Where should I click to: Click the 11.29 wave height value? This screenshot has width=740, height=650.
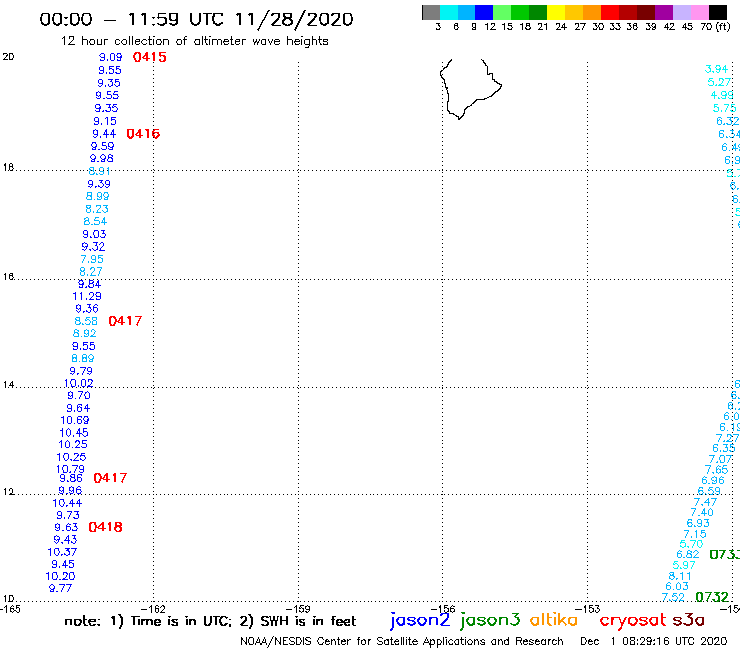click(87, 296)
